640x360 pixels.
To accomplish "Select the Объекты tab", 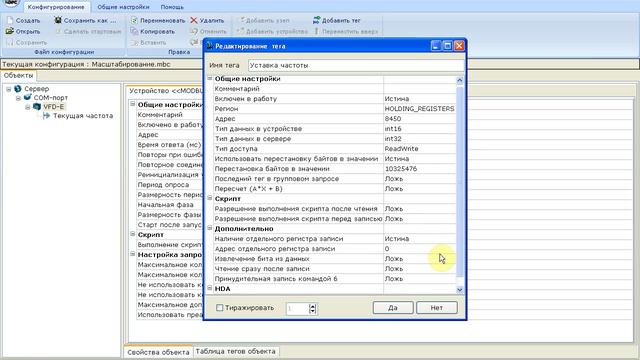I will tap(18, 76).
